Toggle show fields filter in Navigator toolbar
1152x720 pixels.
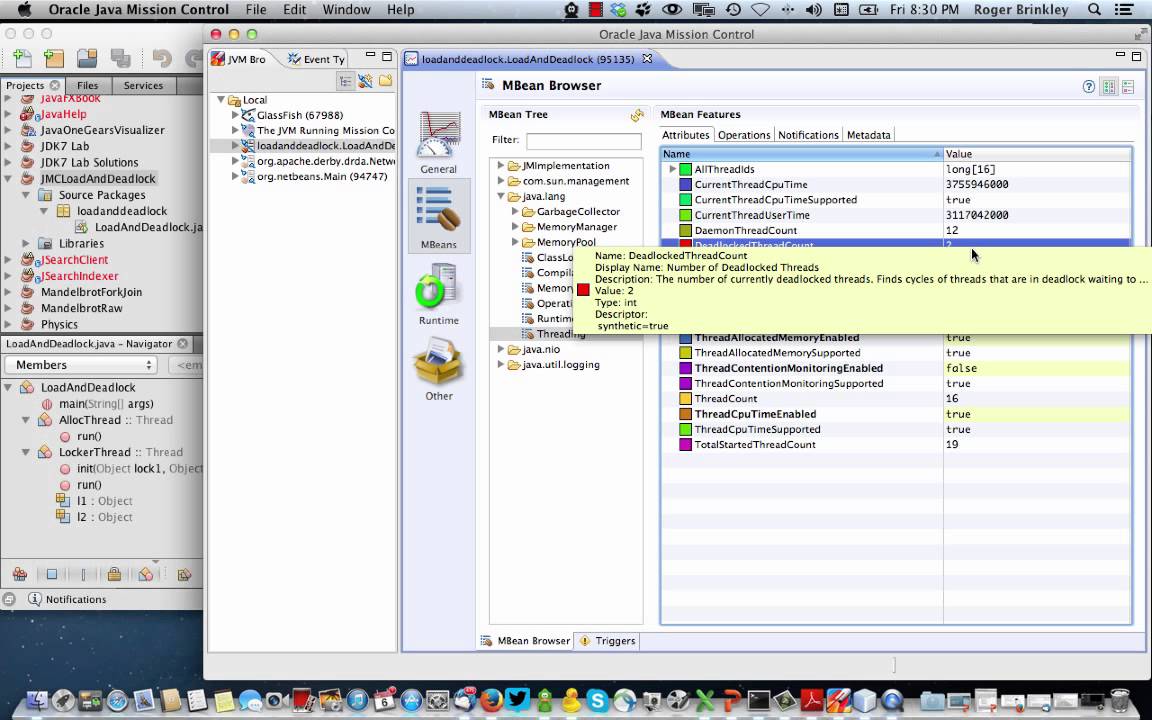51,575
